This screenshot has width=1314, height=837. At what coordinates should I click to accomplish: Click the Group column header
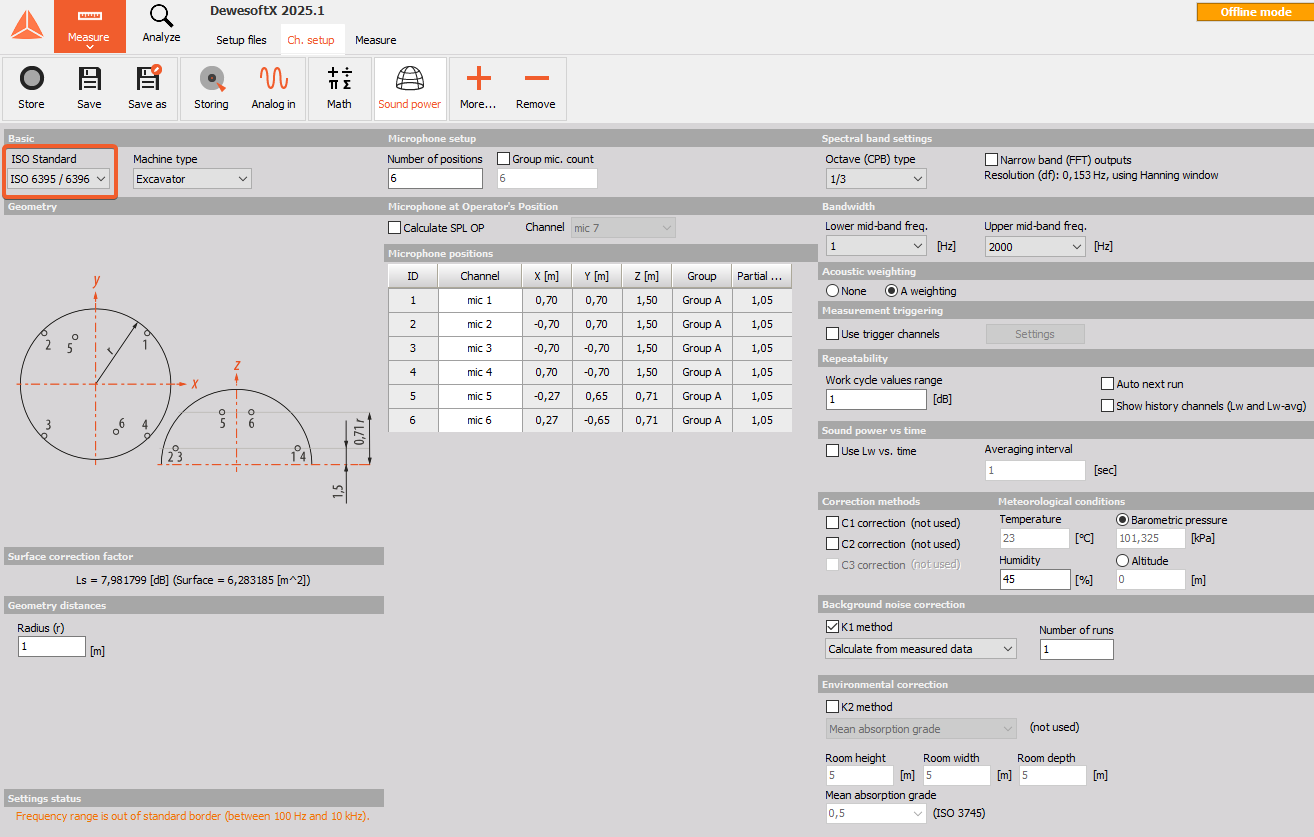702,276
